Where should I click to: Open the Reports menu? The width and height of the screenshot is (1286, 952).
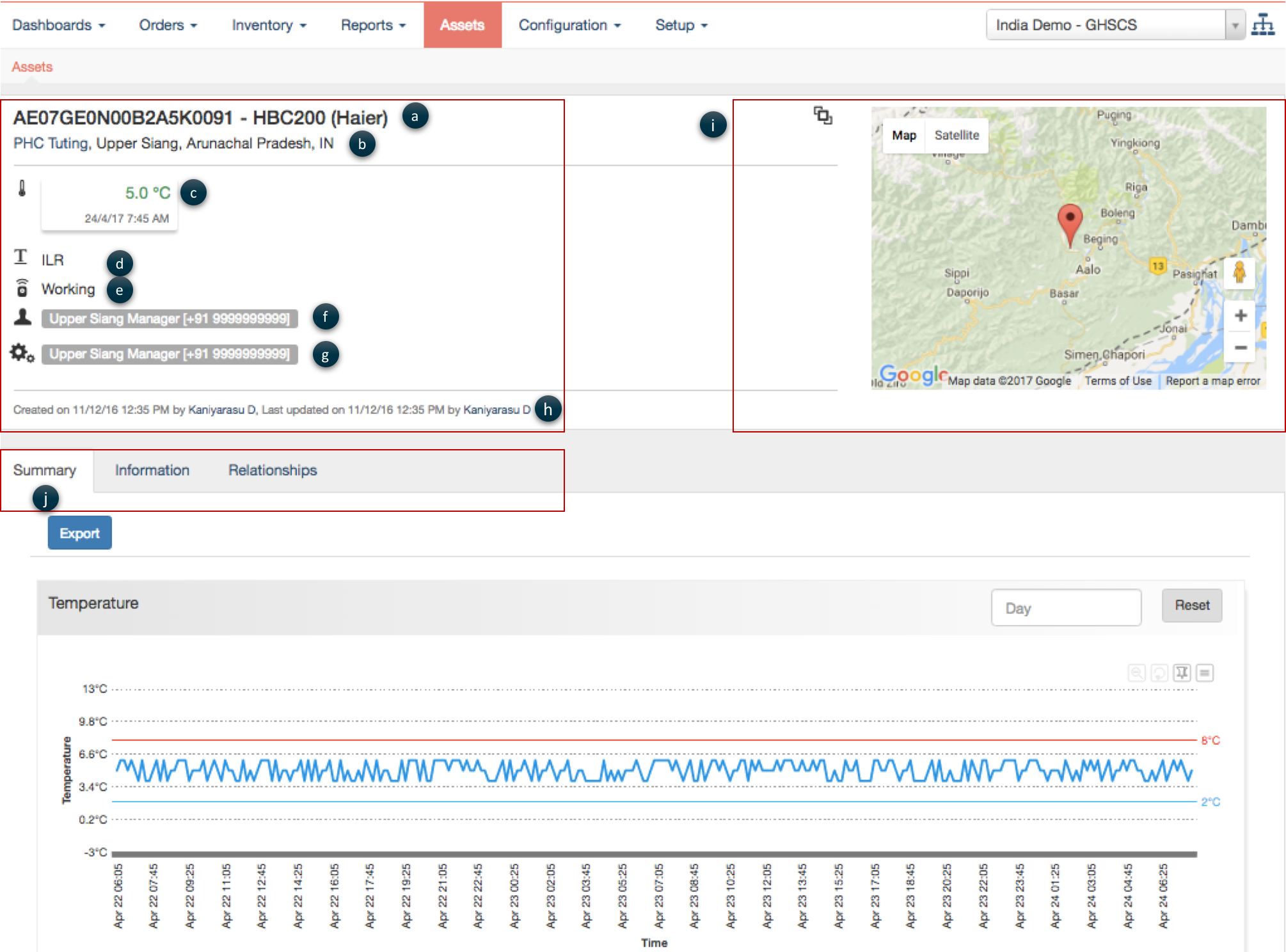pyautogui.click(x=373, y=26)
